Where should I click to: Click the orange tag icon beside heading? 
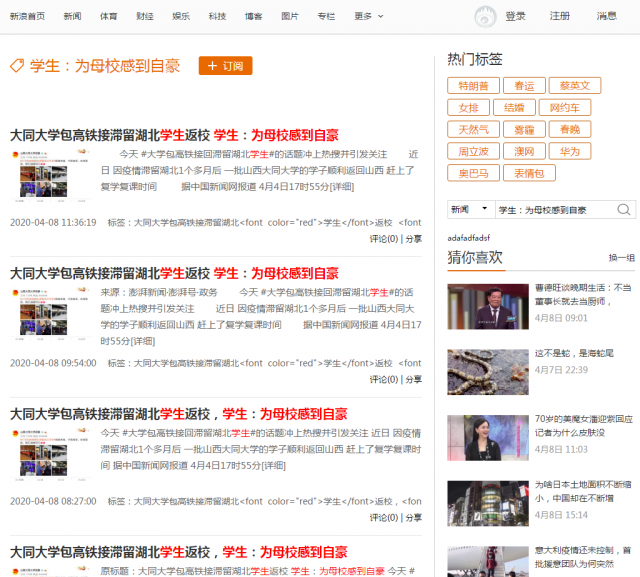coord(17,66)
